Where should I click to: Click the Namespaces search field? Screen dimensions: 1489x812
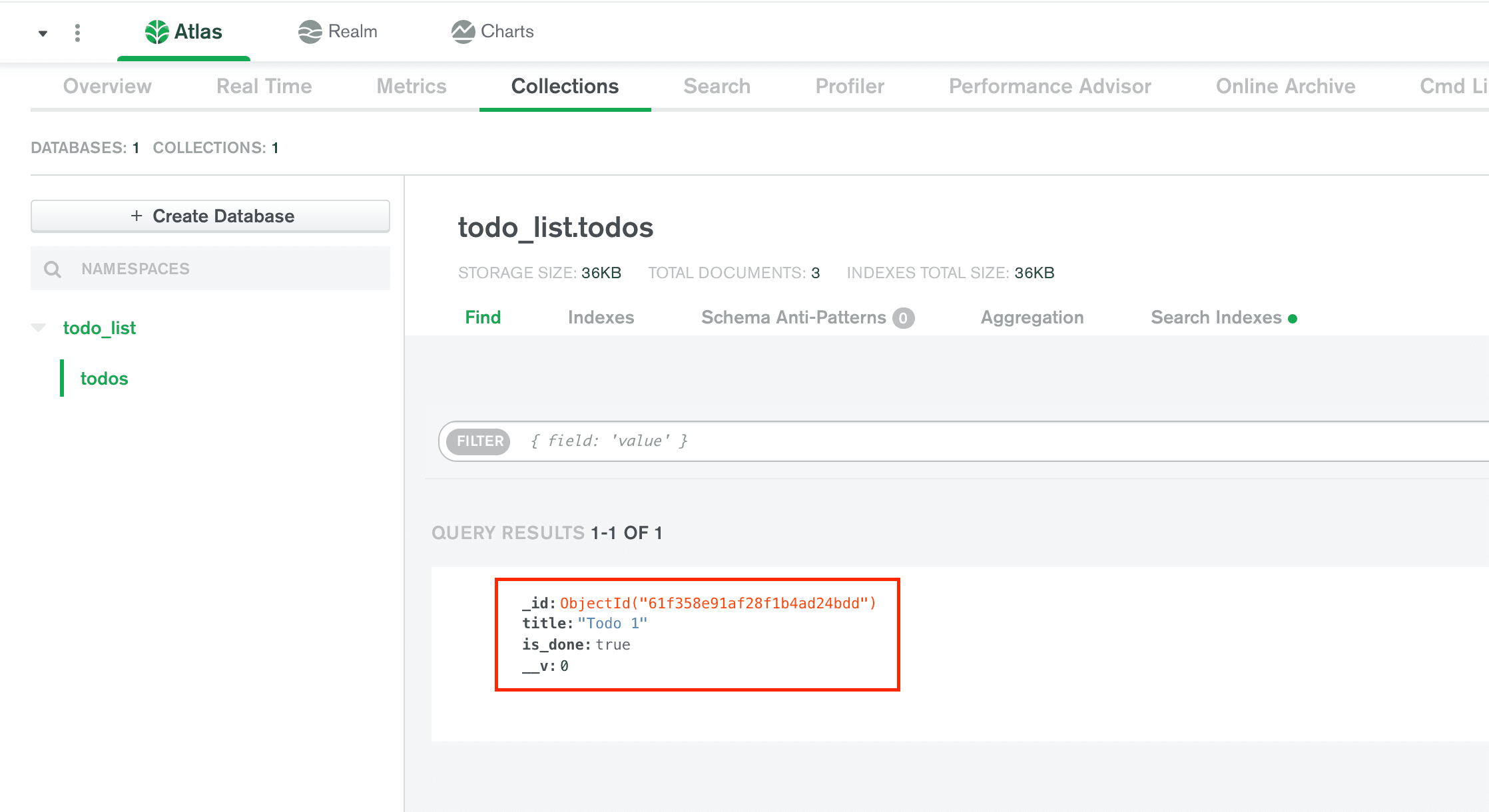[x=210, y=268]
